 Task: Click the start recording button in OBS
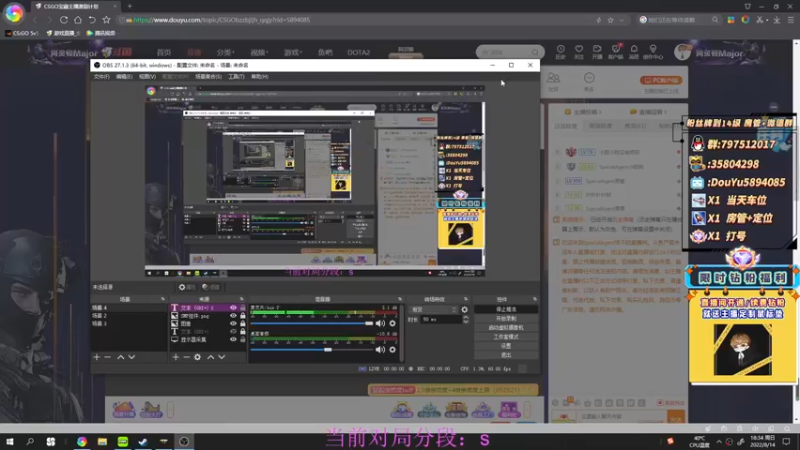pyautogui.click(x=506, y=318)
